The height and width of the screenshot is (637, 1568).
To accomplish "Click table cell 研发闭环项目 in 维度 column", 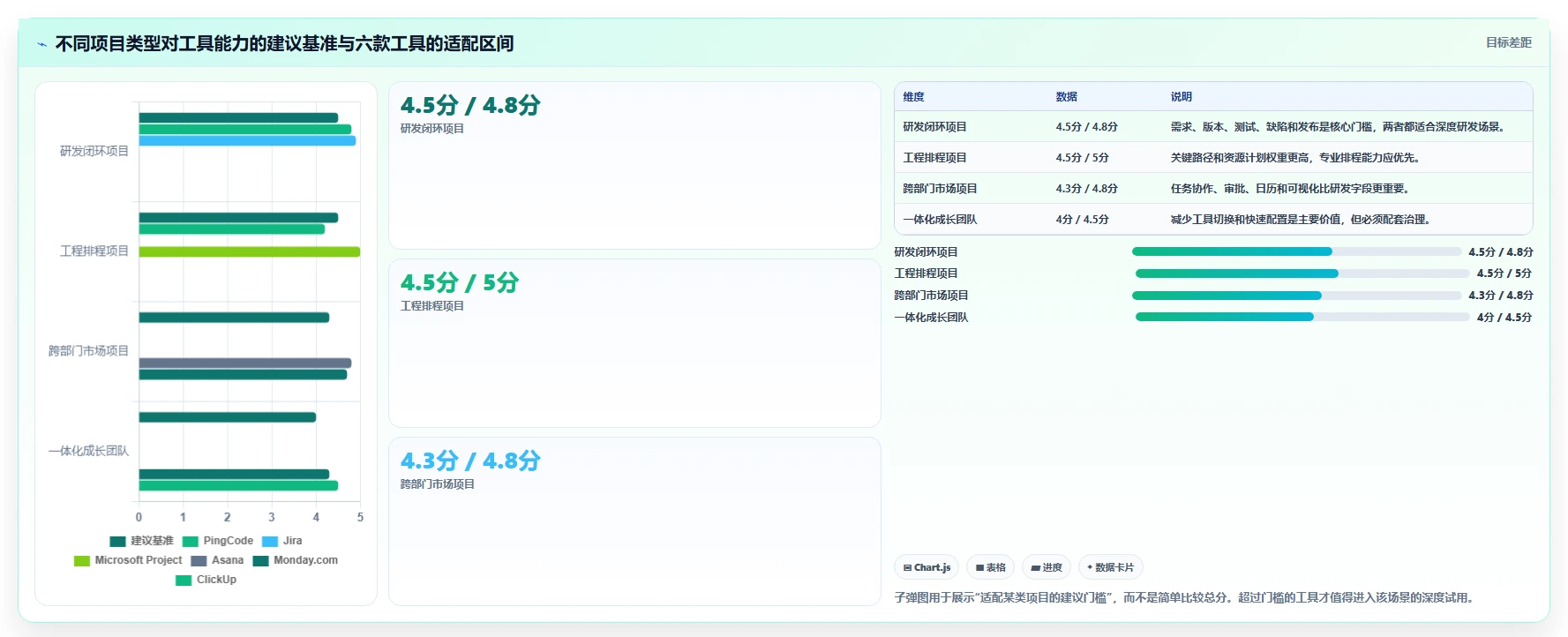I will pyautogui.click(x=934, y=127).
